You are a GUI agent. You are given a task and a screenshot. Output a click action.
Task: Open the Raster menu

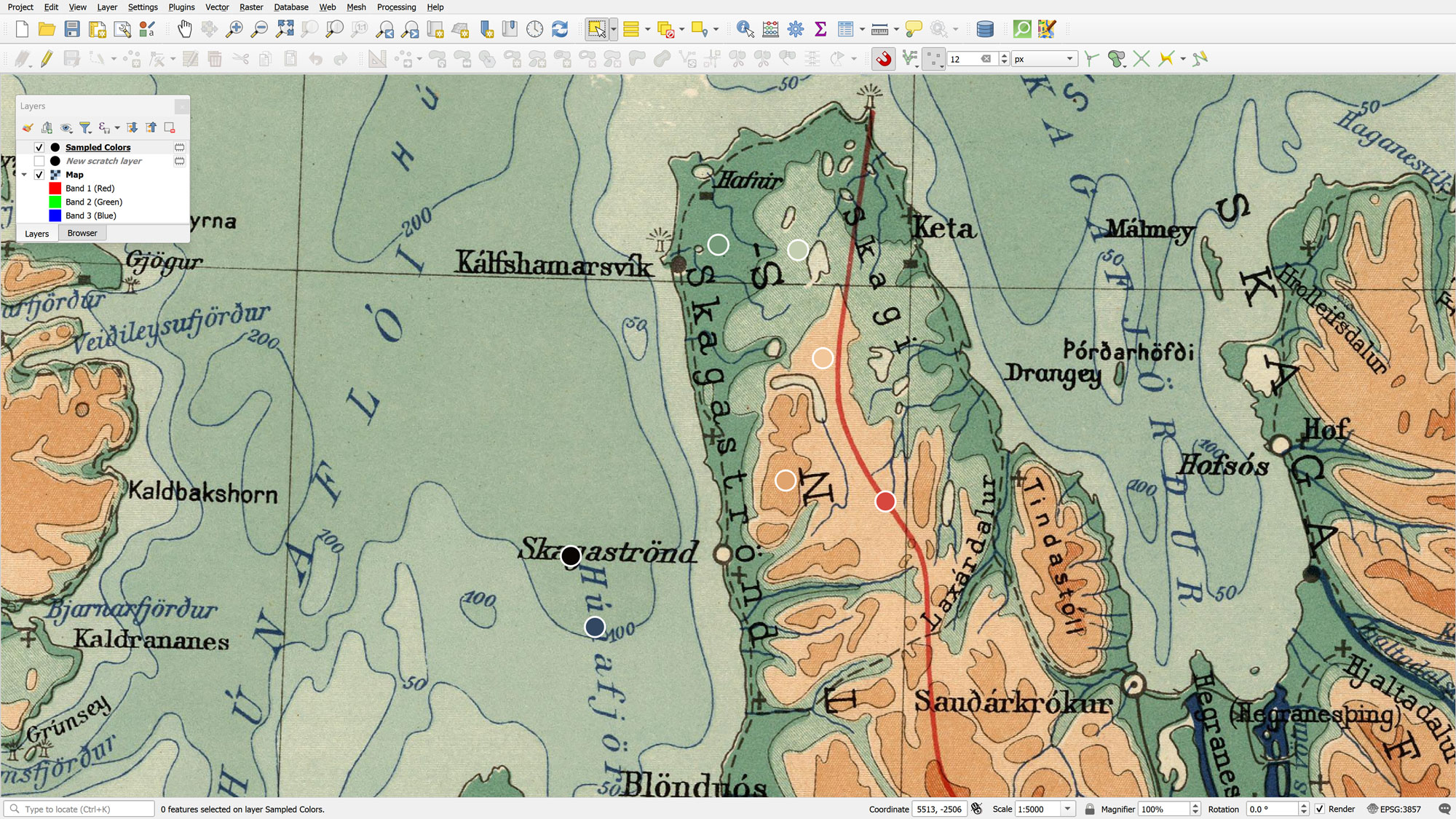click(x=251, y=7)
